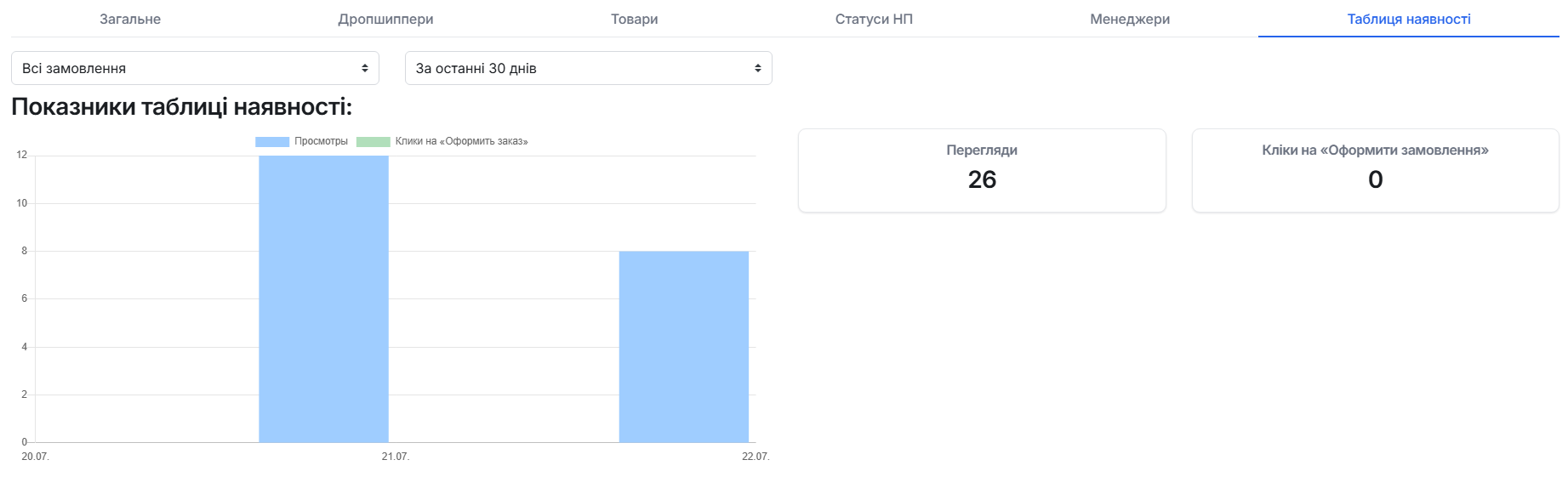Viewport: 1568px width, 477px height.
Task: Click the arrows icon in orders dropdown
Action: coord(365,68)
